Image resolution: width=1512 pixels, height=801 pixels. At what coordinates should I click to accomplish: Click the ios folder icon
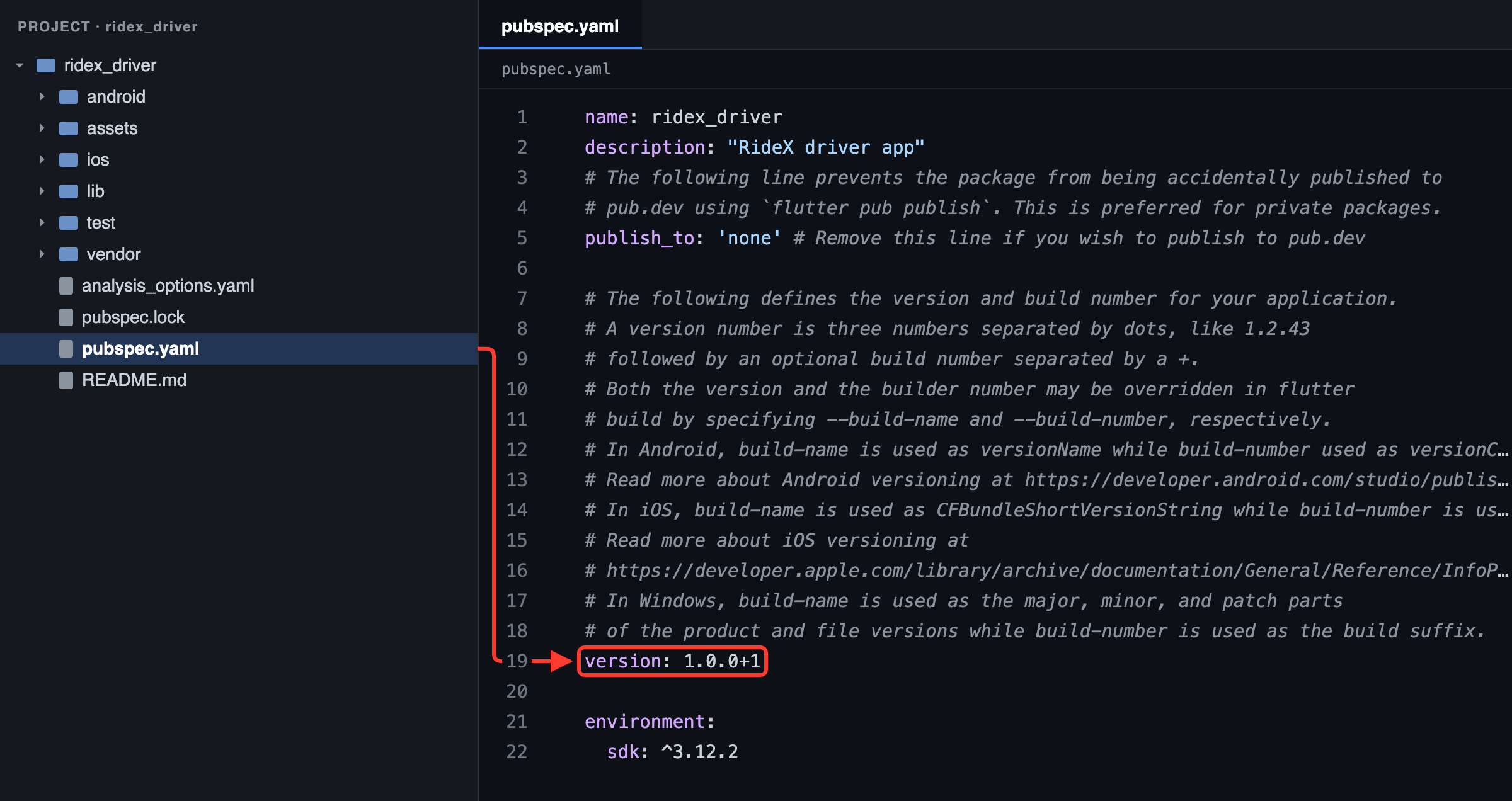(x=69, y=160)
